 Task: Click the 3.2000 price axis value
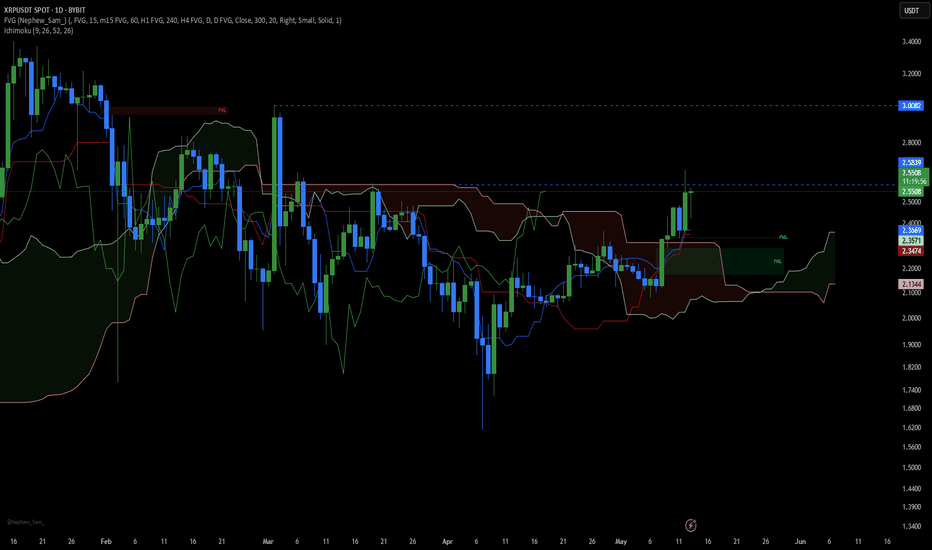(911, 74)
